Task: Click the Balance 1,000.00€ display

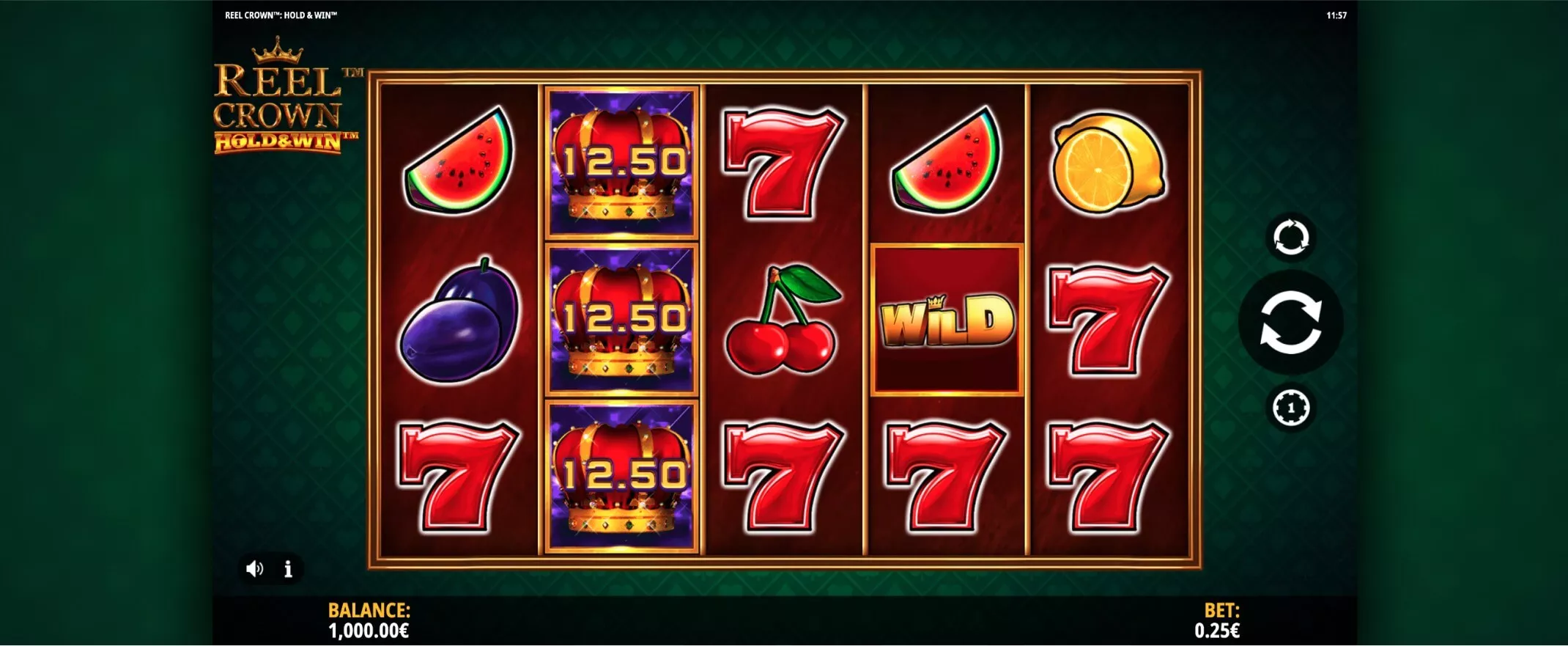Action: click(x=369, y=620)
